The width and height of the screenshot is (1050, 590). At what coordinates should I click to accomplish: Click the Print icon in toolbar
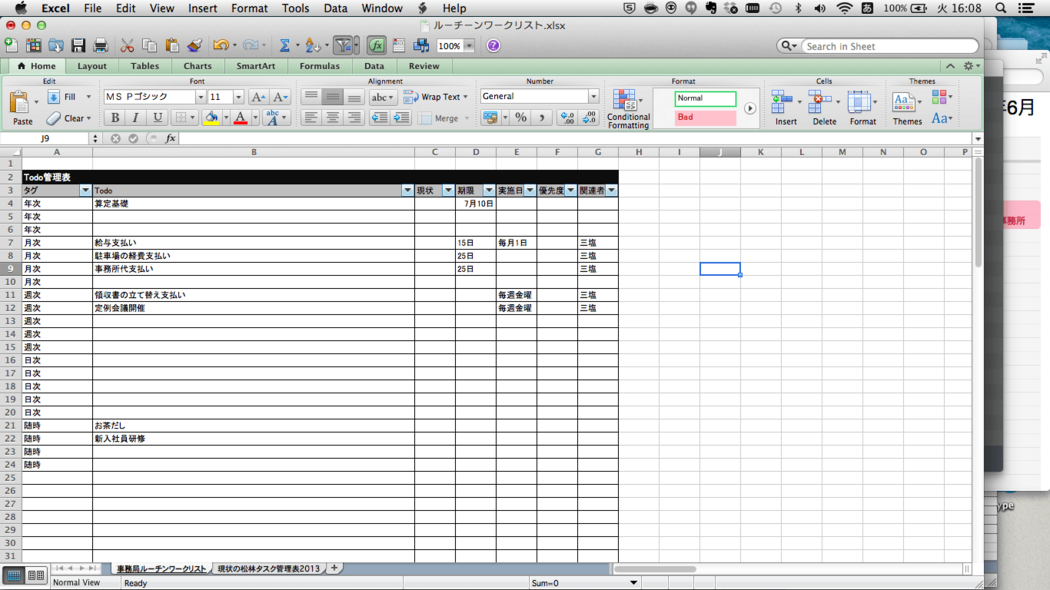100,46
